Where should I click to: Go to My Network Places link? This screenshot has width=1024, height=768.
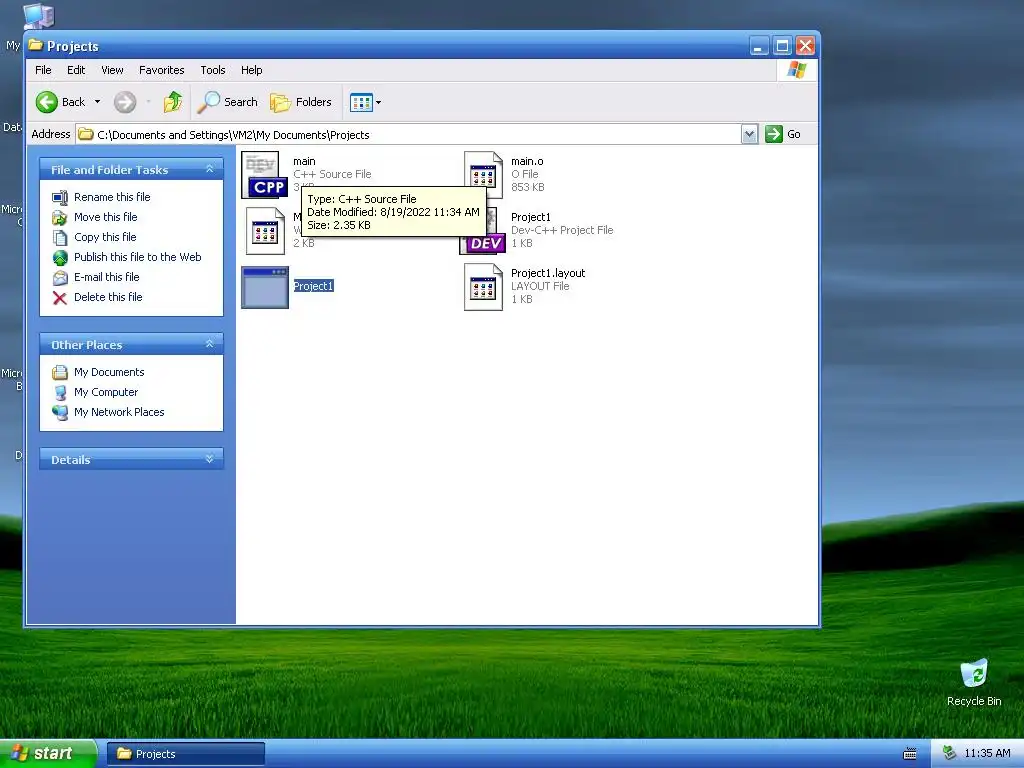pos(119,412)
